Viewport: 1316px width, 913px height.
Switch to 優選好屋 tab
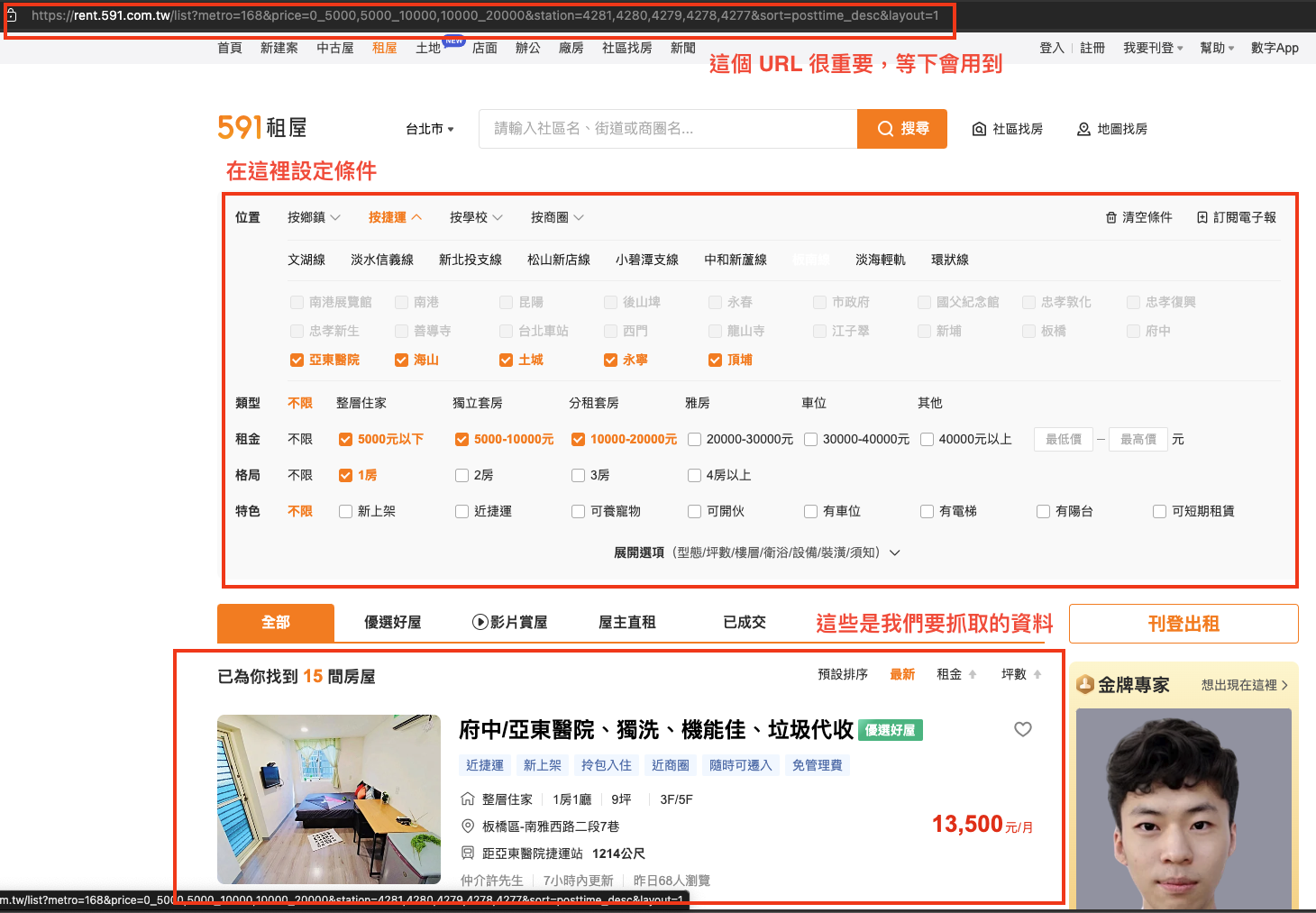[x=392, y=622]
